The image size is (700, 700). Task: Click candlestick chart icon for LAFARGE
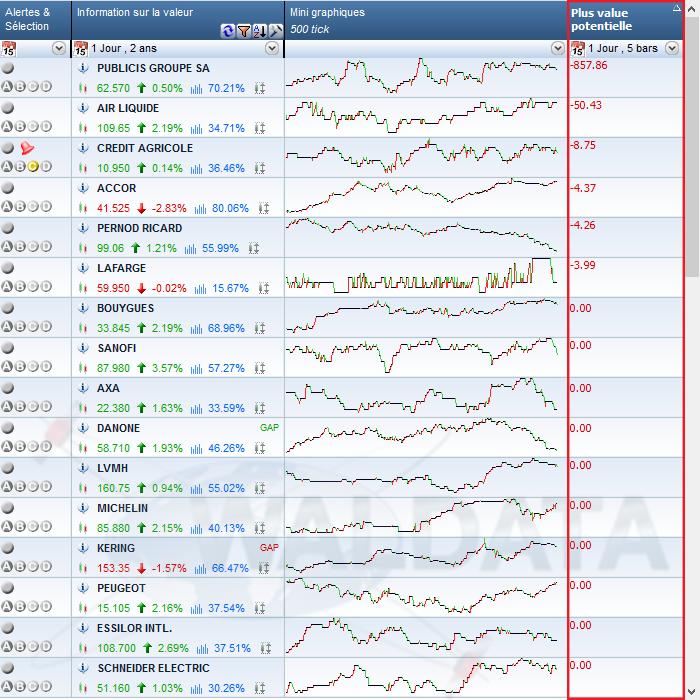tap(83, 288)
